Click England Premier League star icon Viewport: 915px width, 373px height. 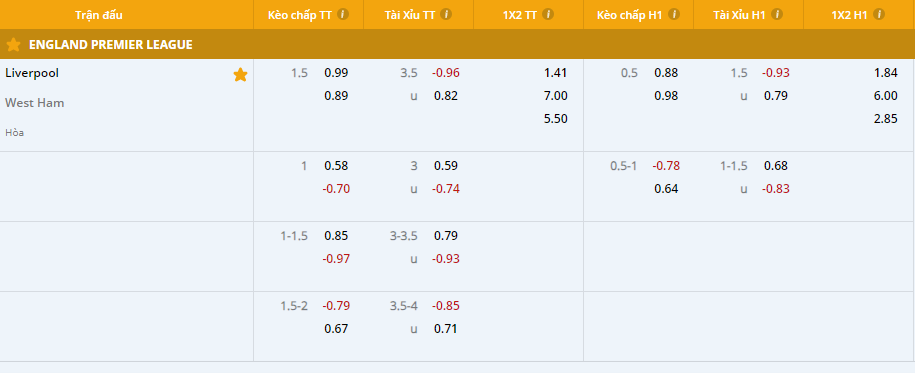(13, 44)
